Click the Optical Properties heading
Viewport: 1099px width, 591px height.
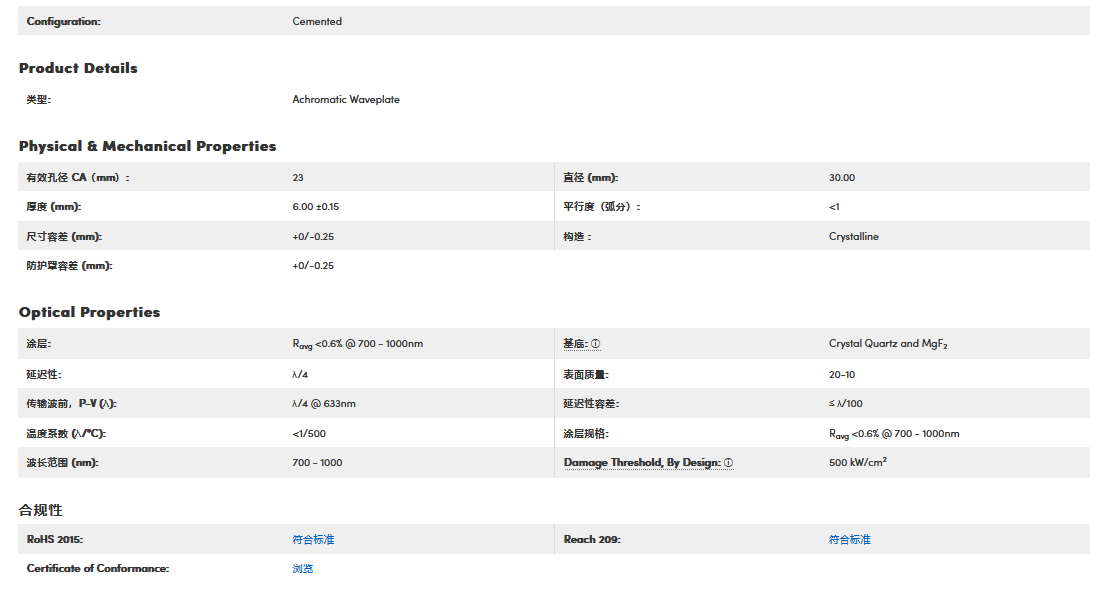point(89,312)
